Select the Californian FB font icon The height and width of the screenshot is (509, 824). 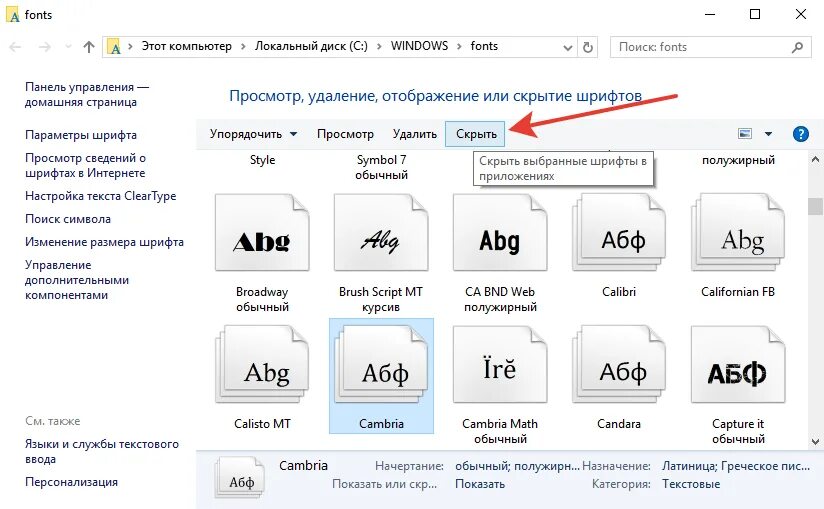point(738,232)
